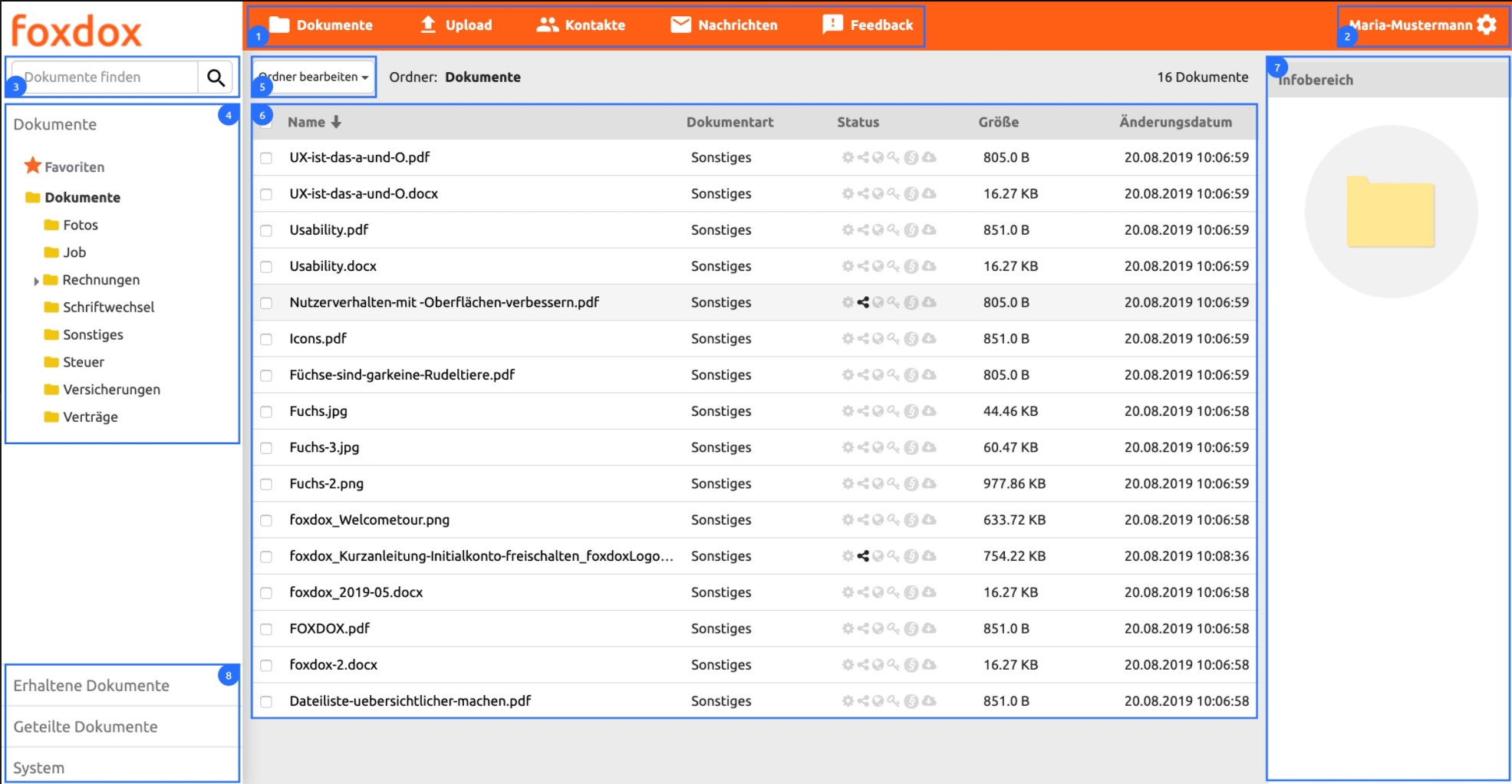Image resolution: width=1512 pixels, height=784 pixels.
Task: Click the active share icon for Nutzerverhalten-mit-Oberflächen-verbessern.pdf
Action: click(863, 302)
